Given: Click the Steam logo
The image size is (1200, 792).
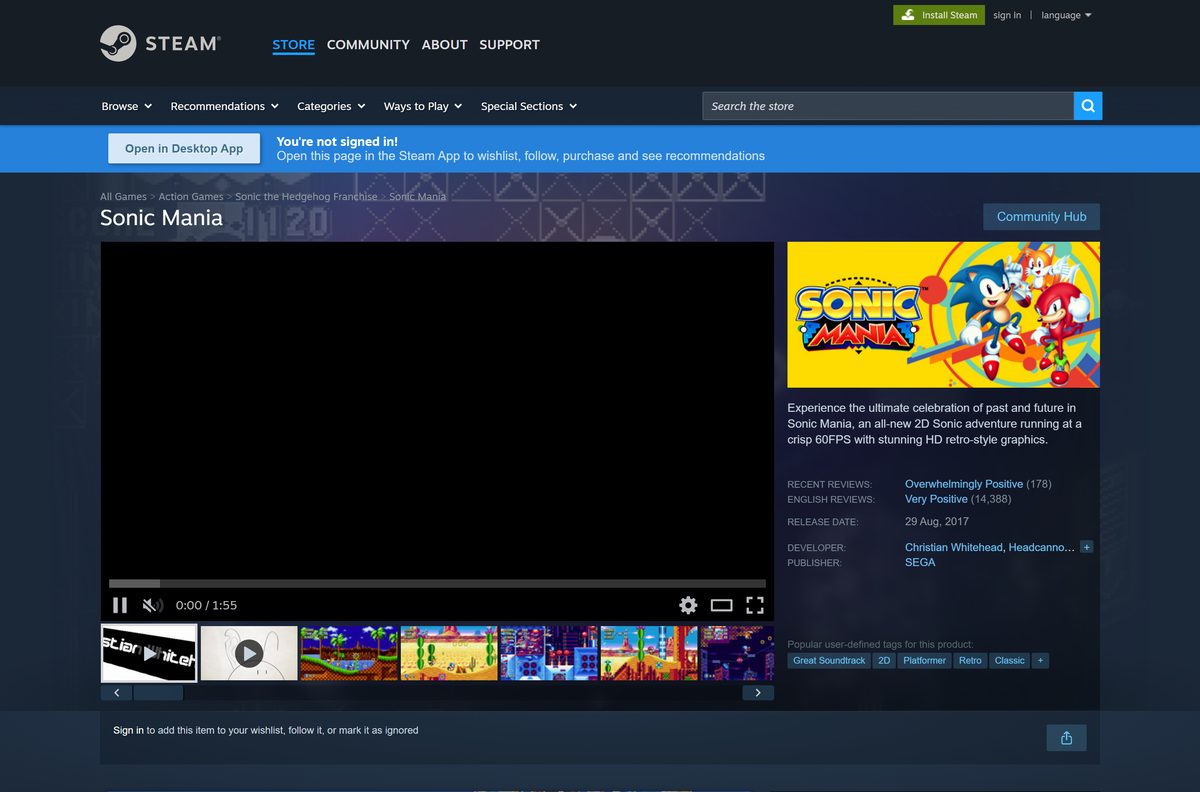Looking at the screenshot, I should [160, 44].
